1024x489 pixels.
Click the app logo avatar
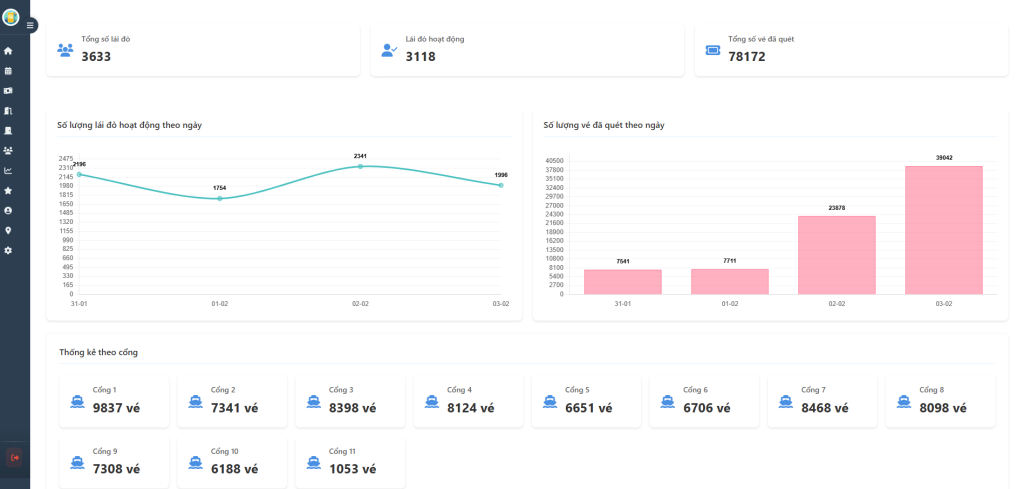(11, 17)
